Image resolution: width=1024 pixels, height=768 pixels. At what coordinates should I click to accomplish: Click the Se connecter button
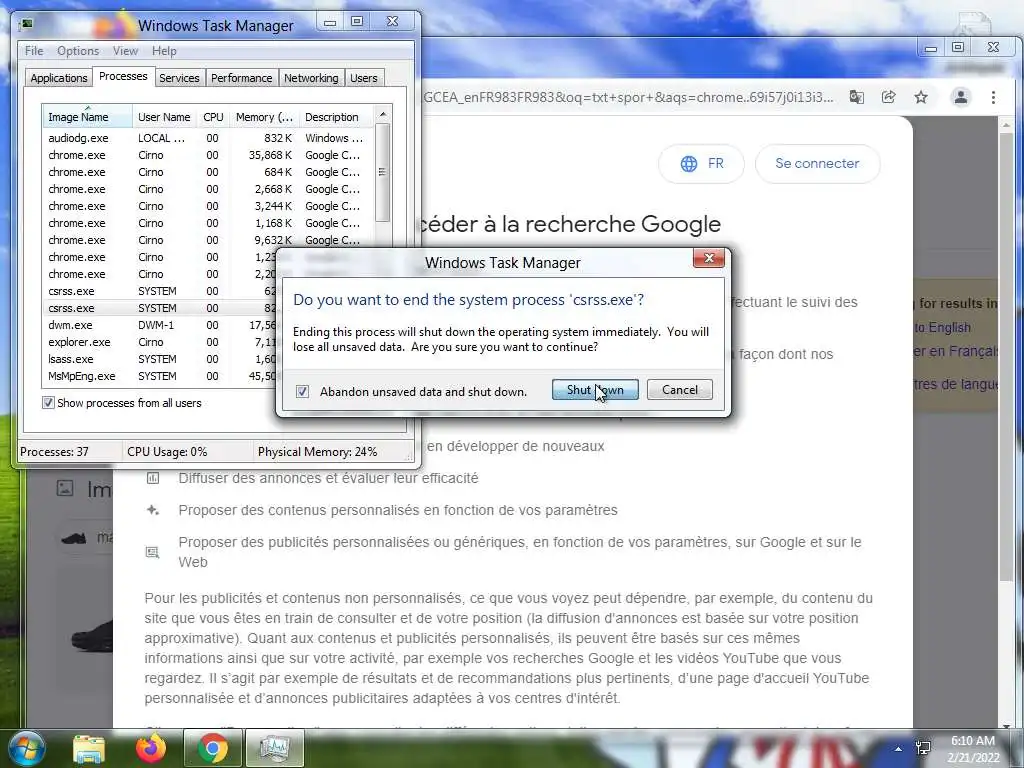coord(817,163)
